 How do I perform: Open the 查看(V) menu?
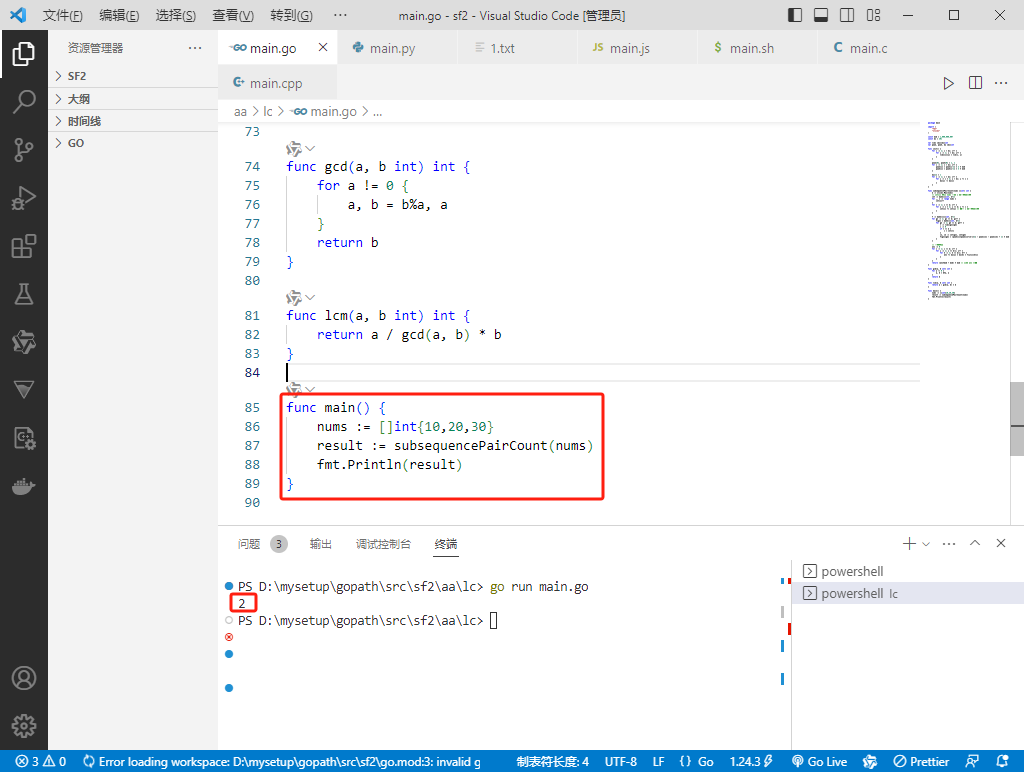coord(233,15)
